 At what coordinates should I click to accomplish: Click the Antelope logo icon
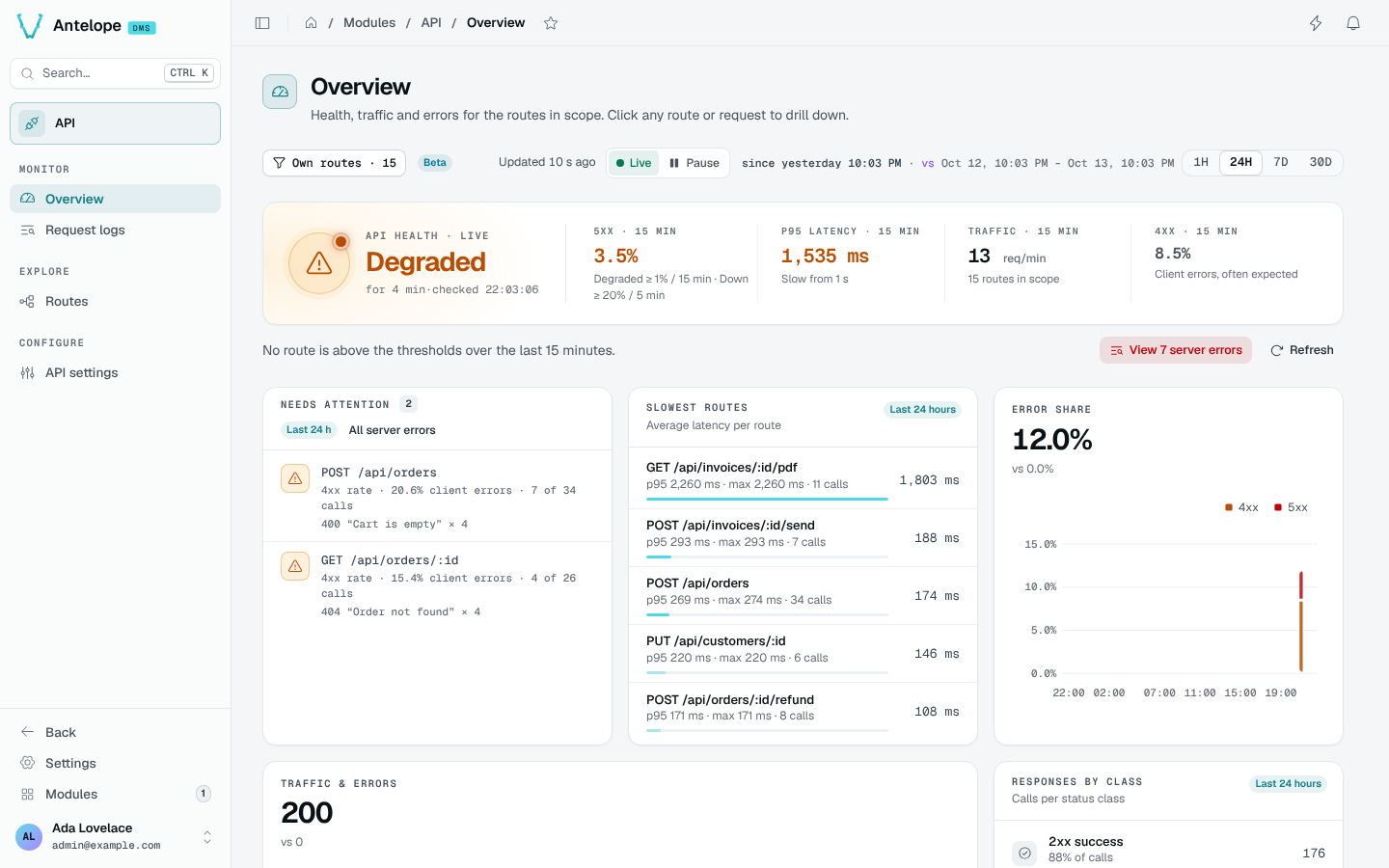pyautogui.click(x=30, y=26)
